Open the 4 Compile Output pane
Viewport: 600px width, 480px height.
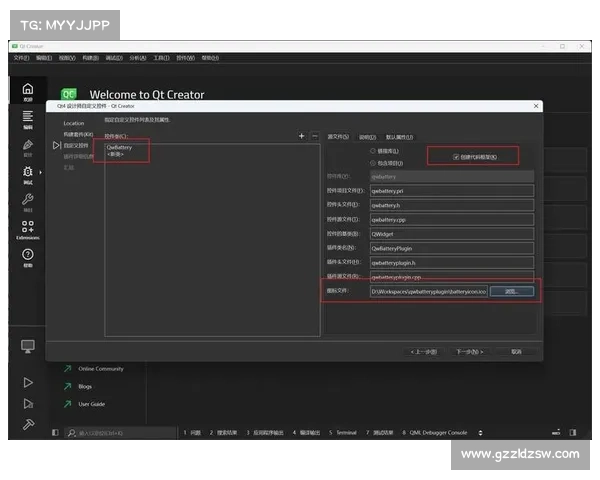[x=306, y=433]
